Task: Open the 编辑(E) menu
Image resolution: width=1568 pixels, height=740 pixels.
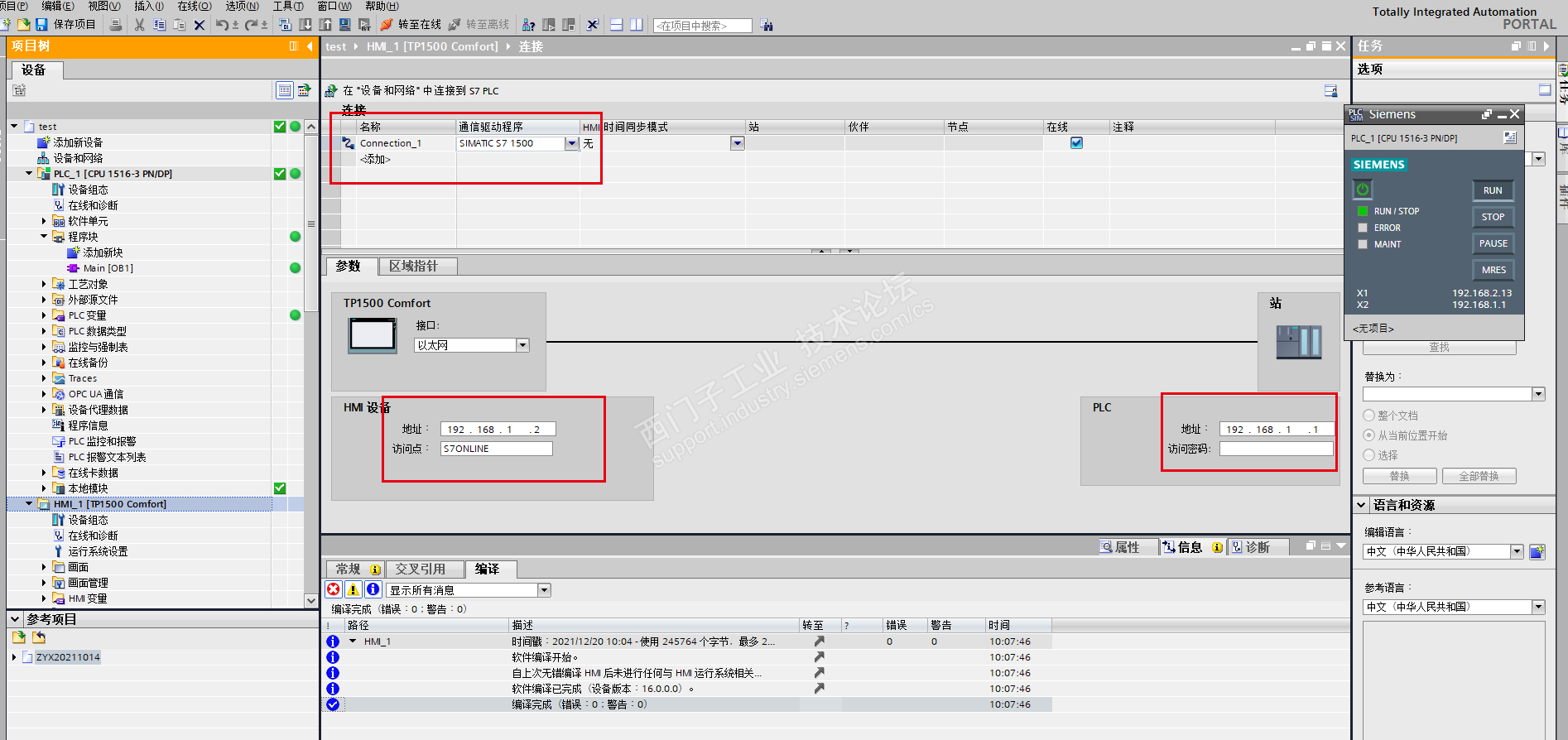Action: pyautogui.click(x=57, y=6)
